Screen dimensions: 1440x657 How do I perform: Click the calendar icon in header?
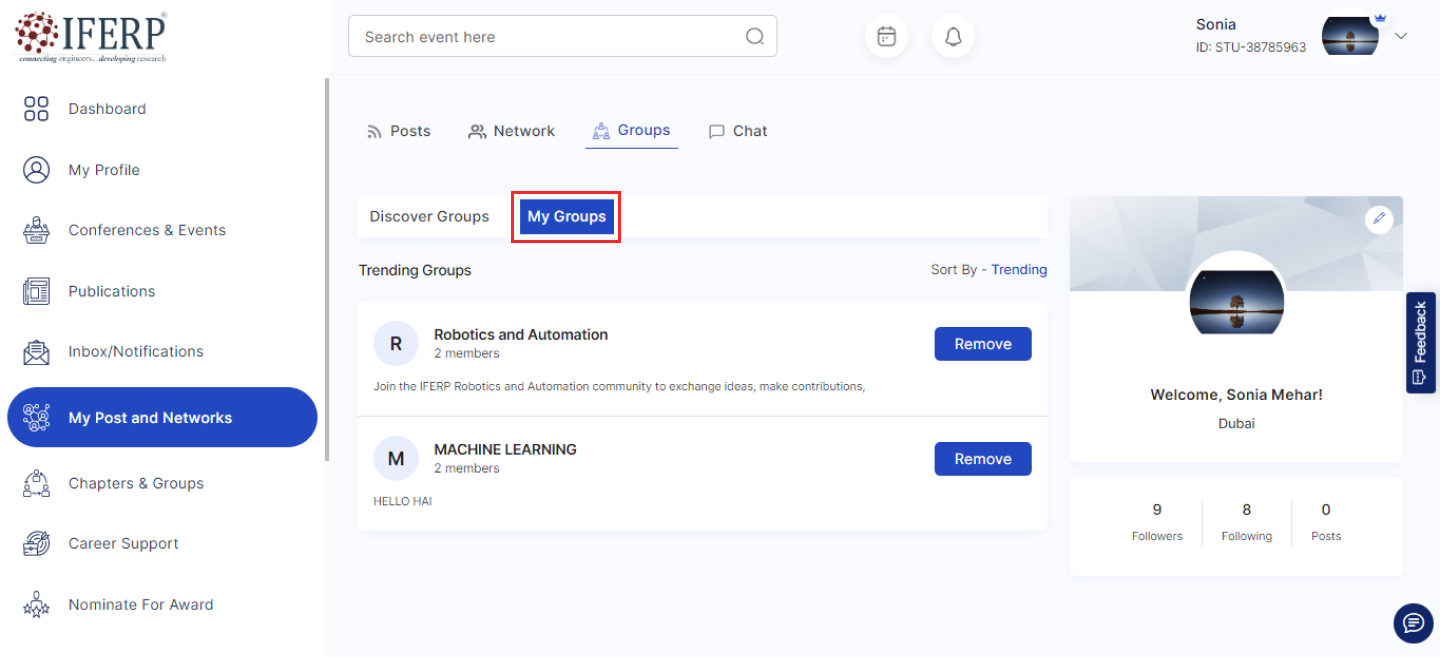click(886, 37)
